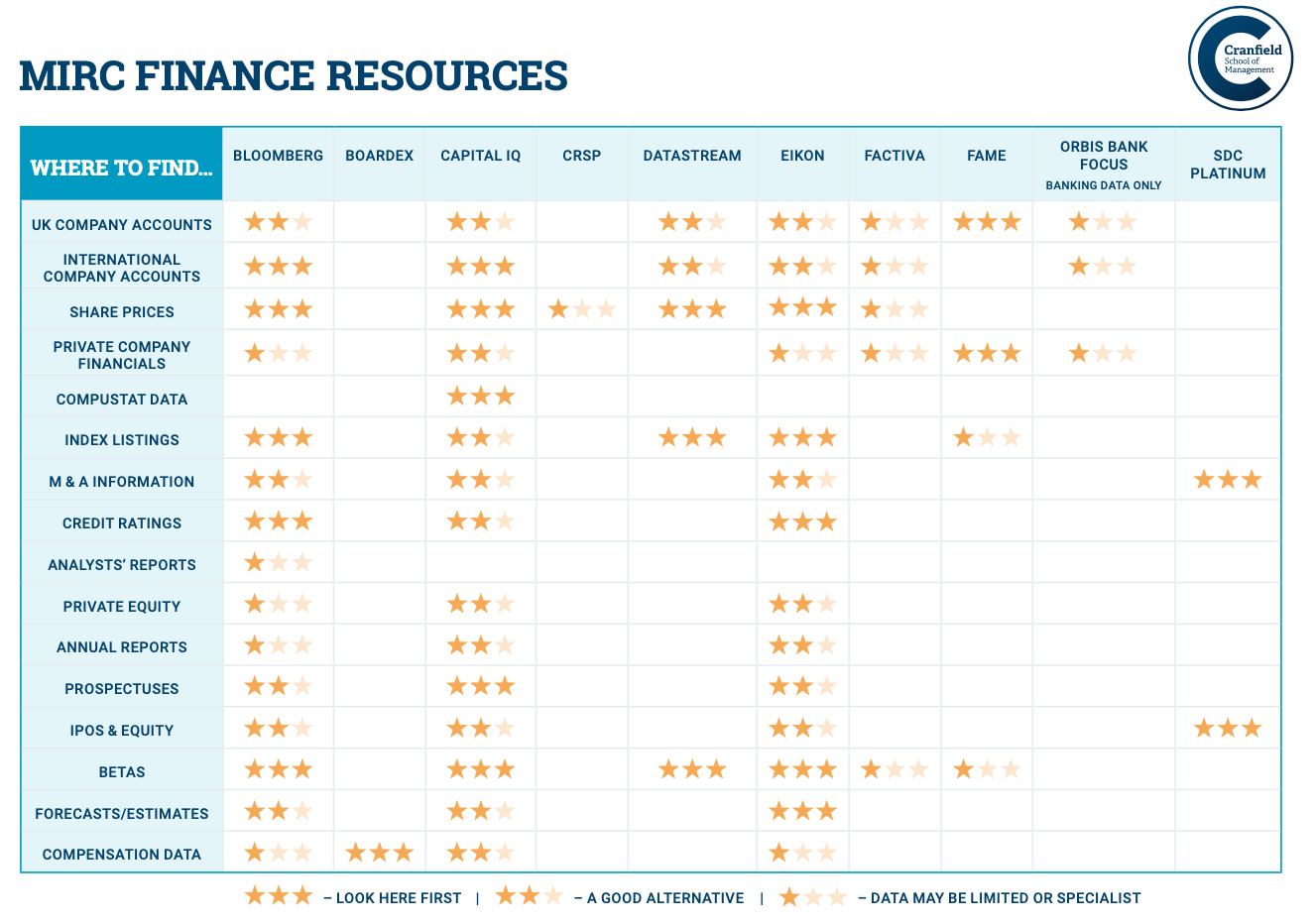
Task: Click the MIRC Finance Resources title
Action: click(294, 76)
